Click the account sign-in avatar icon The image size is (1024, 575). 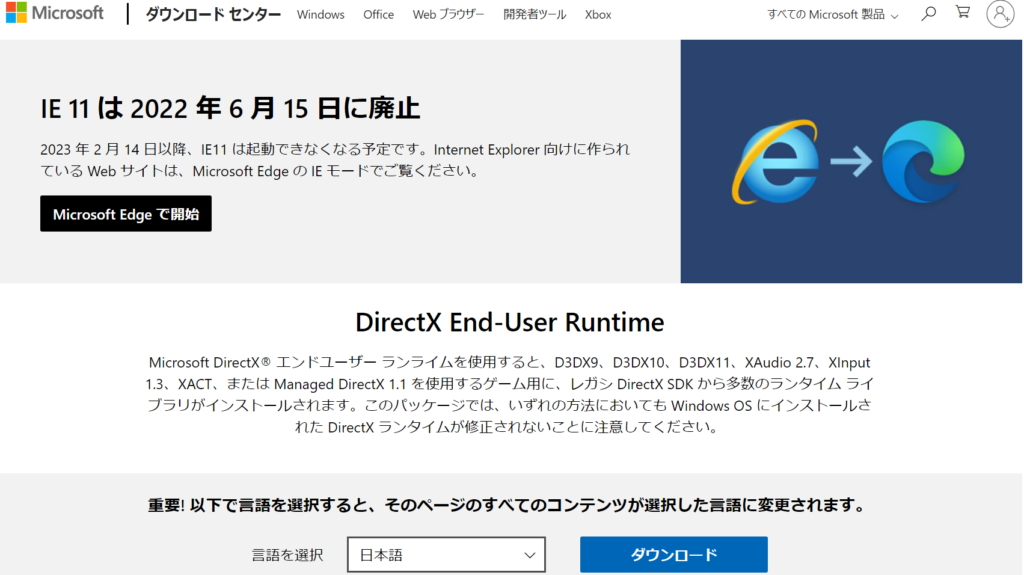[1000, 14]
